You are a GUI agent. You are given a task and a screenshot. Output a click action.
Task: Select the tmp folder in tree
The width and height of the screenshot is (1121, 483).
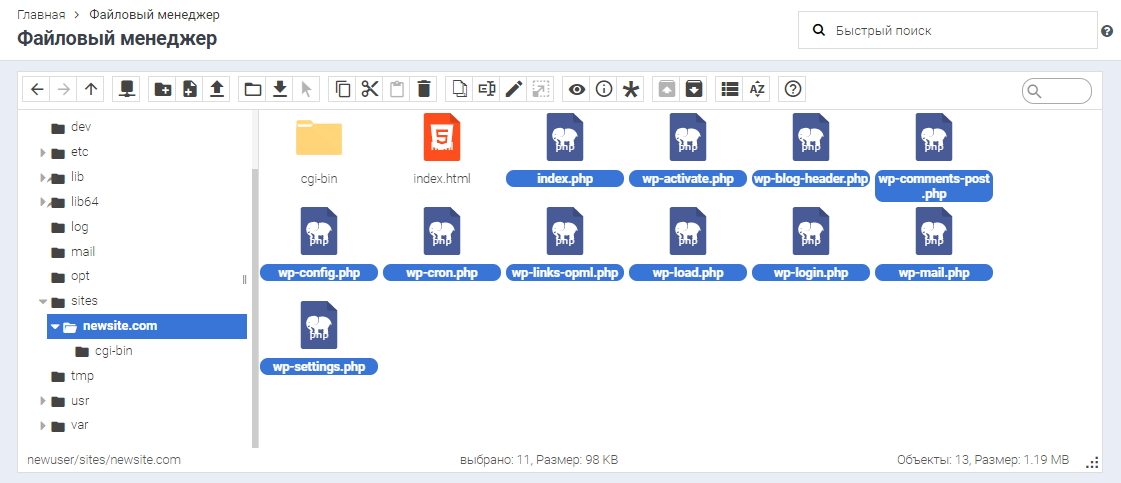point(82,376)
